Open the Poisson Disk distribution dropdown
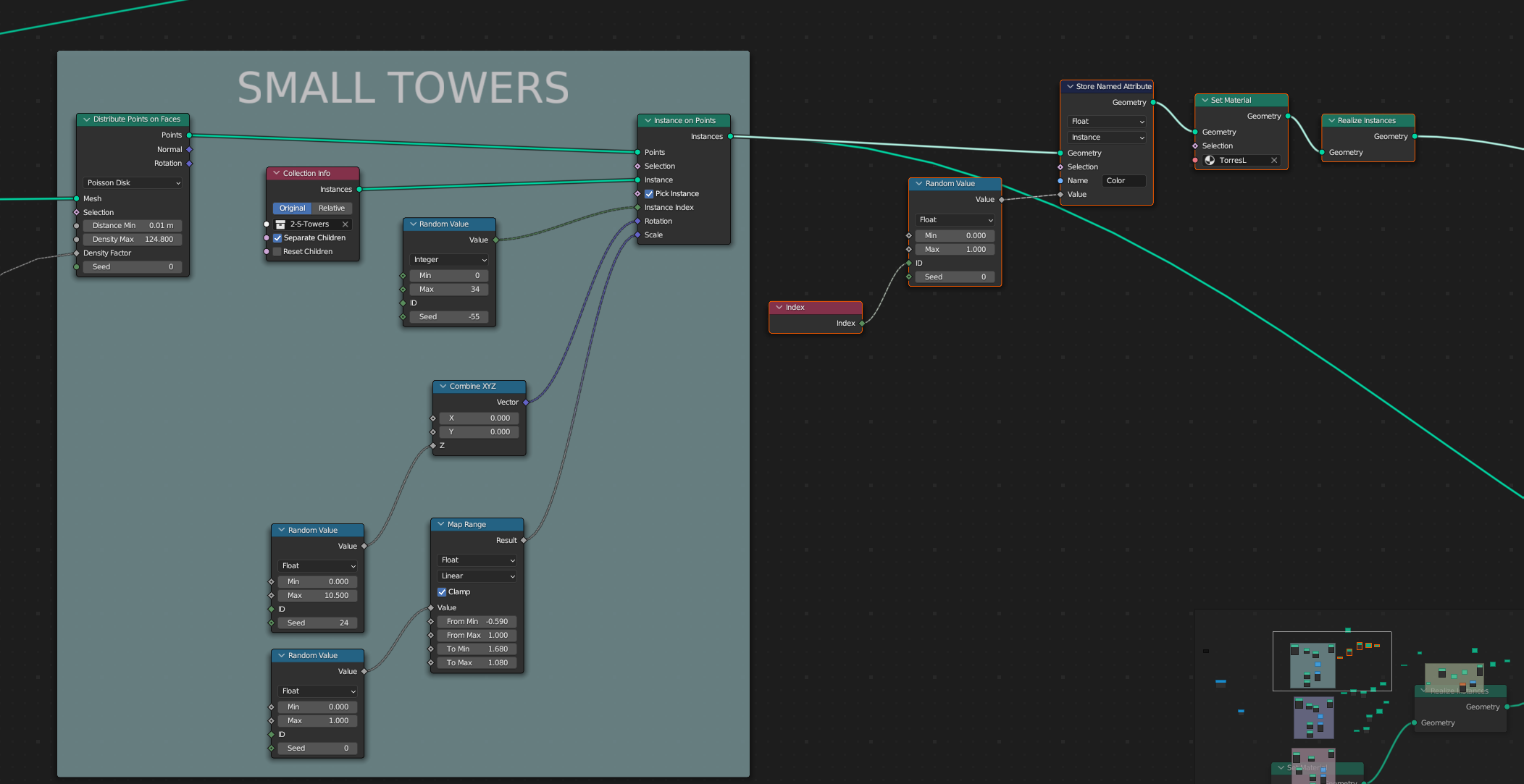 [133, 183]
